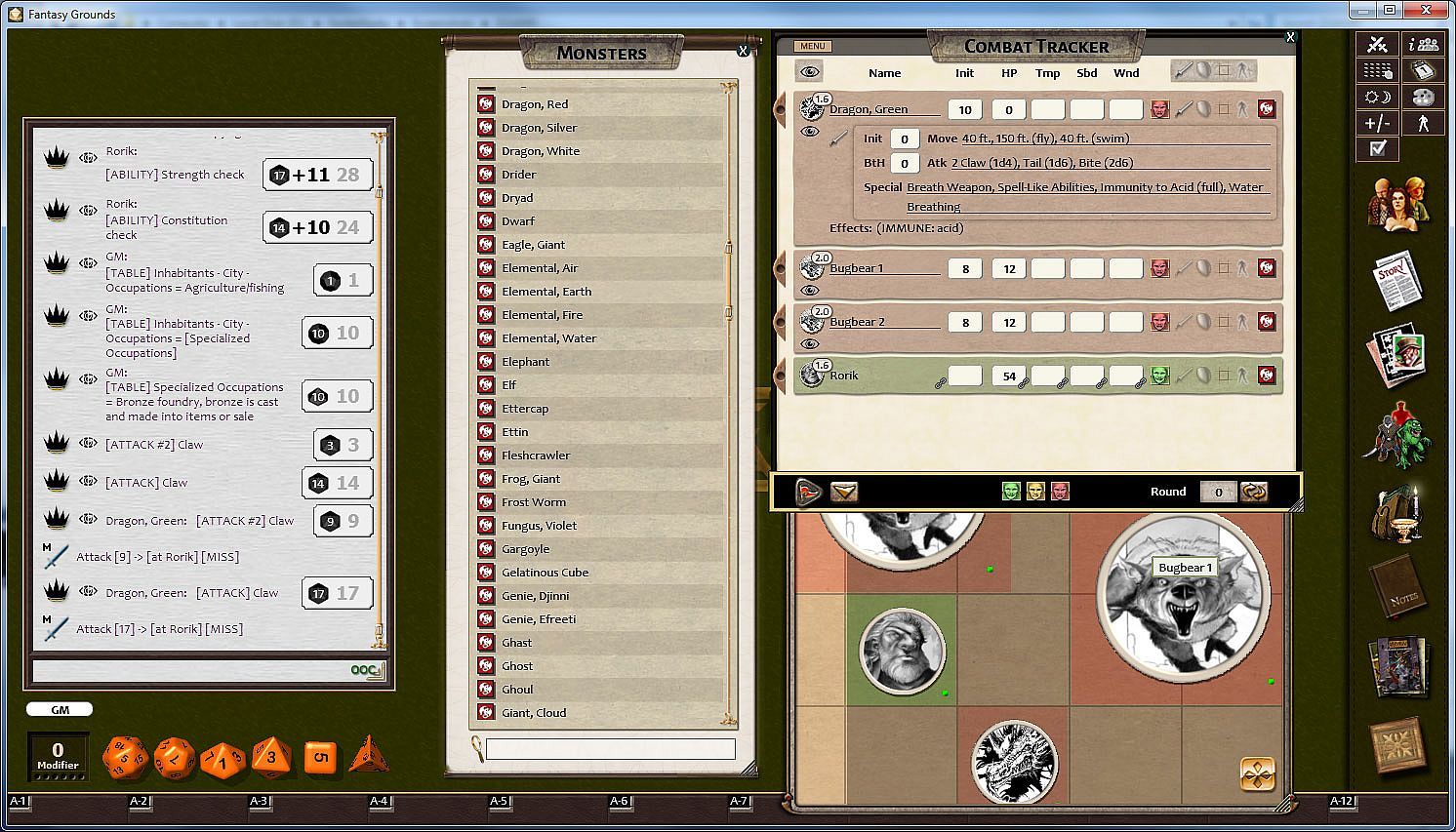Open the Combat Tracker sidebar icon (crossed swords)
The height and width of the screenshot is (832, 1456).
[1377, 44]
